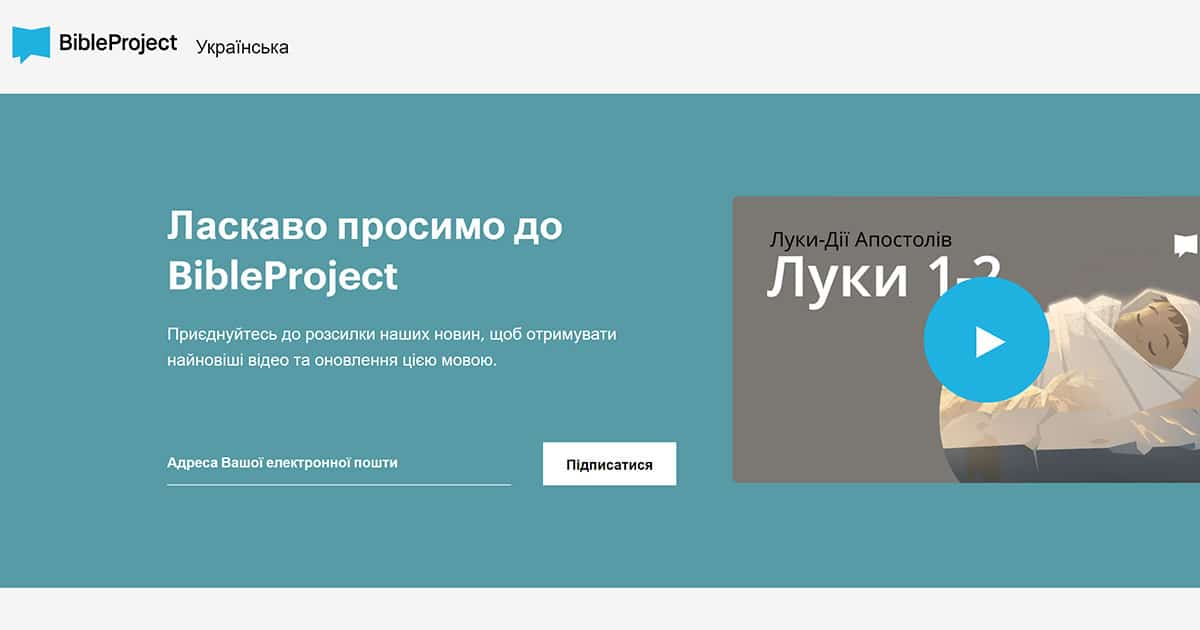
Task: Click Підписатися to join the newsletter
Action: tap(610, 463)
